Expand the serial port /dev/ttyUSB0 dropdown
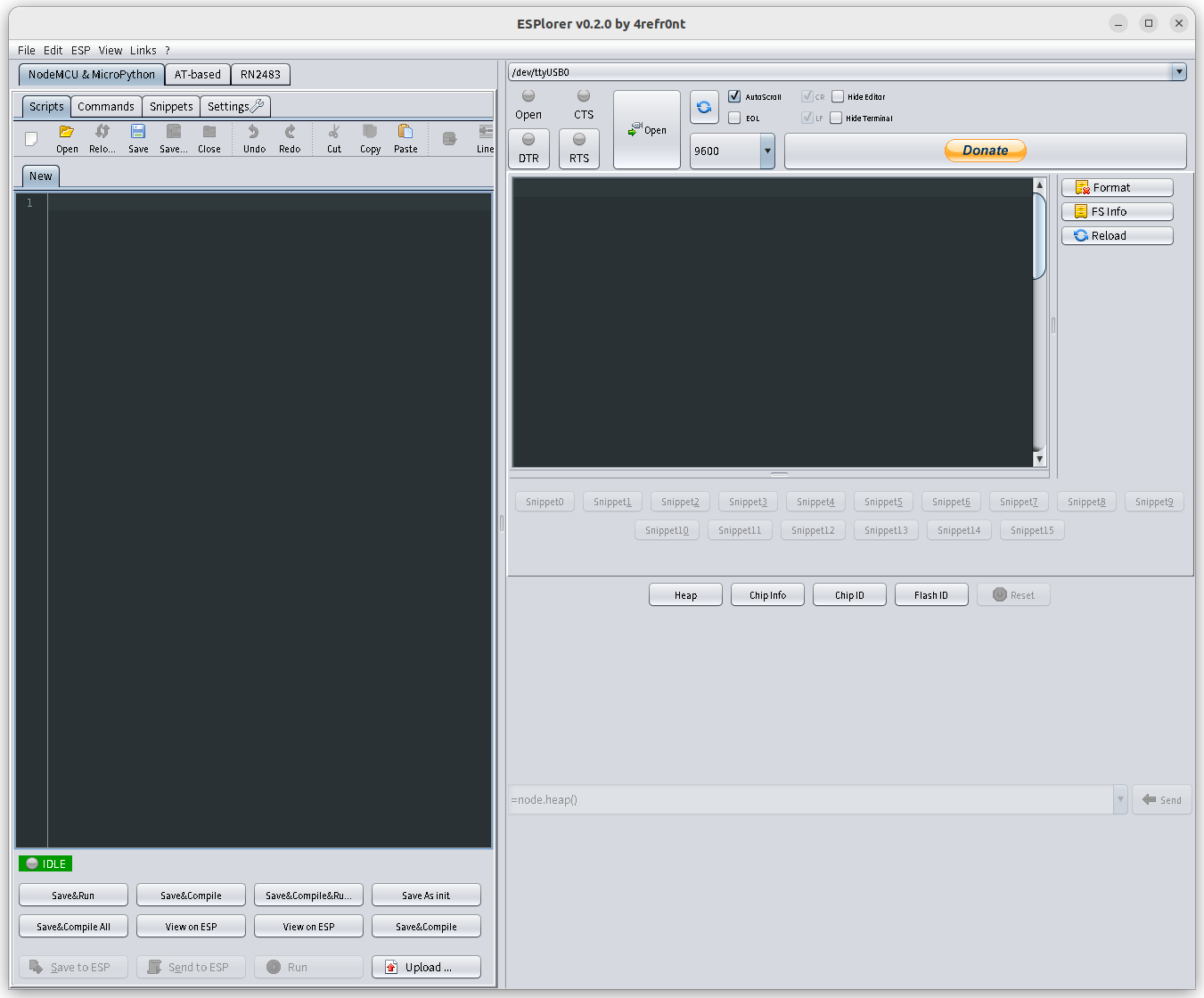 [x=1179, y=72]
